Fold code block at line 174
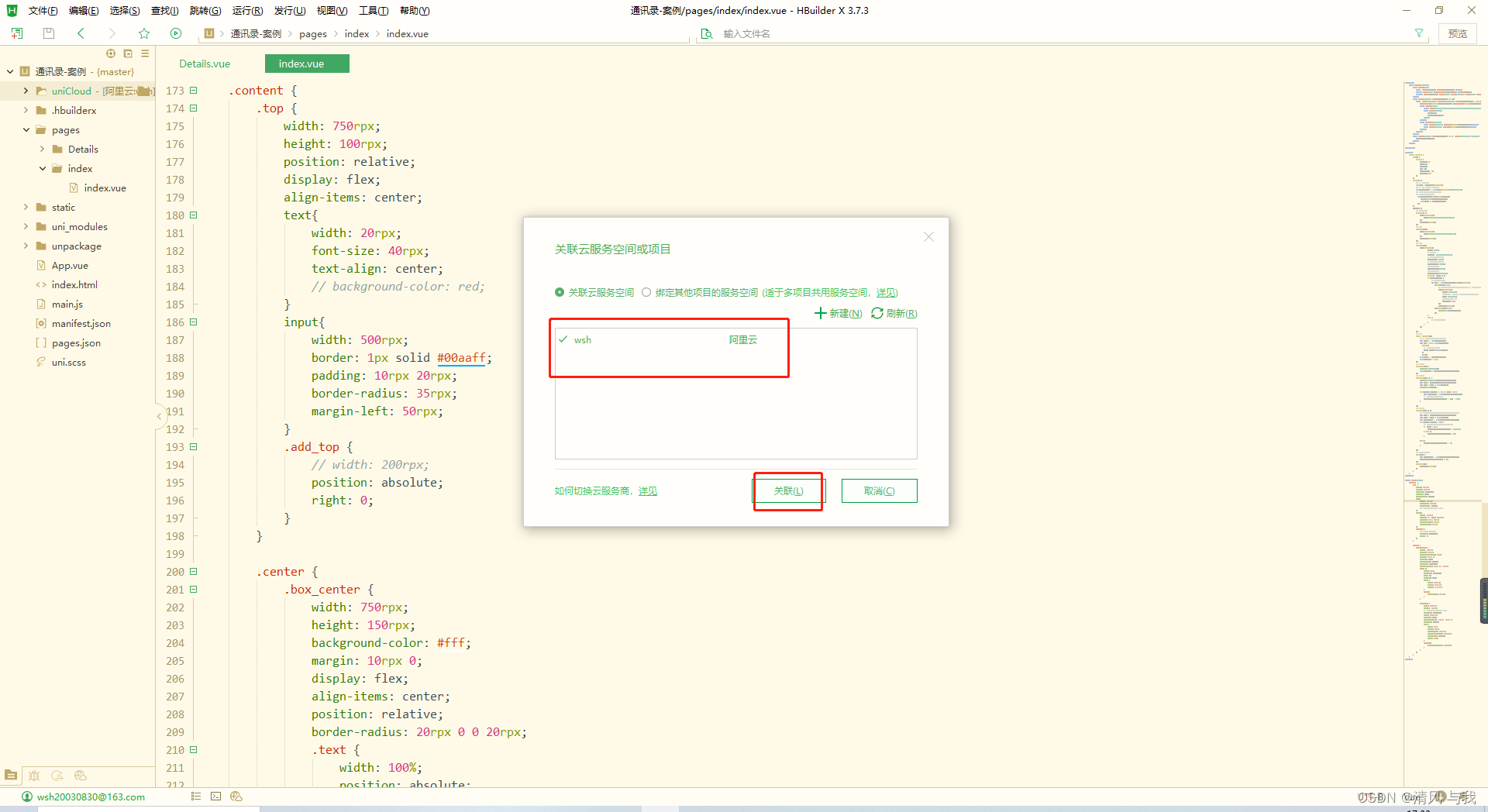 click(194, 108)
